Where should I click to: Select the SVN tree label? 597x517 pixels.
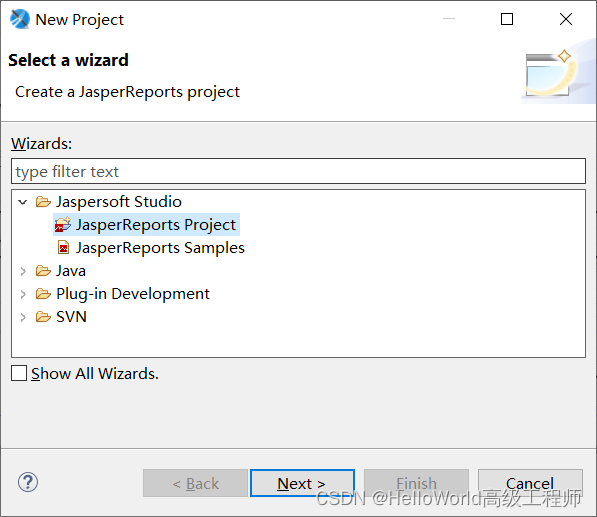[71, 317]
